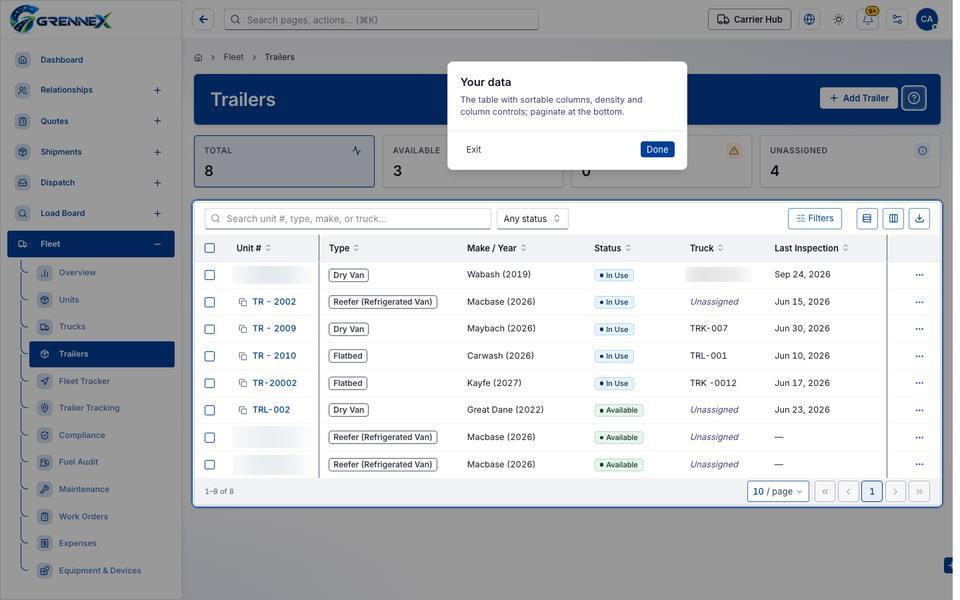960x600 pixels.
Task: Open the Any status dropdown
Action: tap(532, 219)
